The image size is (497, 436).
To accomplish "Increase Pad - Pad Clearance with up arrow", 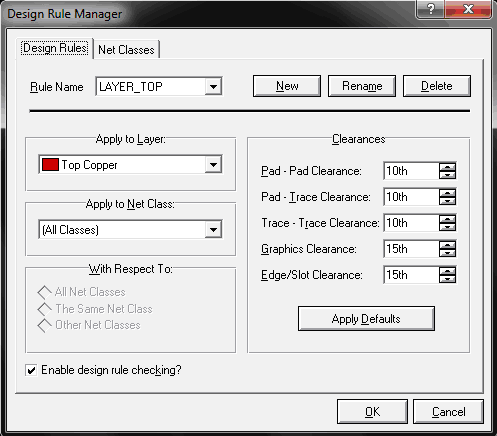I will pos(447,167).
